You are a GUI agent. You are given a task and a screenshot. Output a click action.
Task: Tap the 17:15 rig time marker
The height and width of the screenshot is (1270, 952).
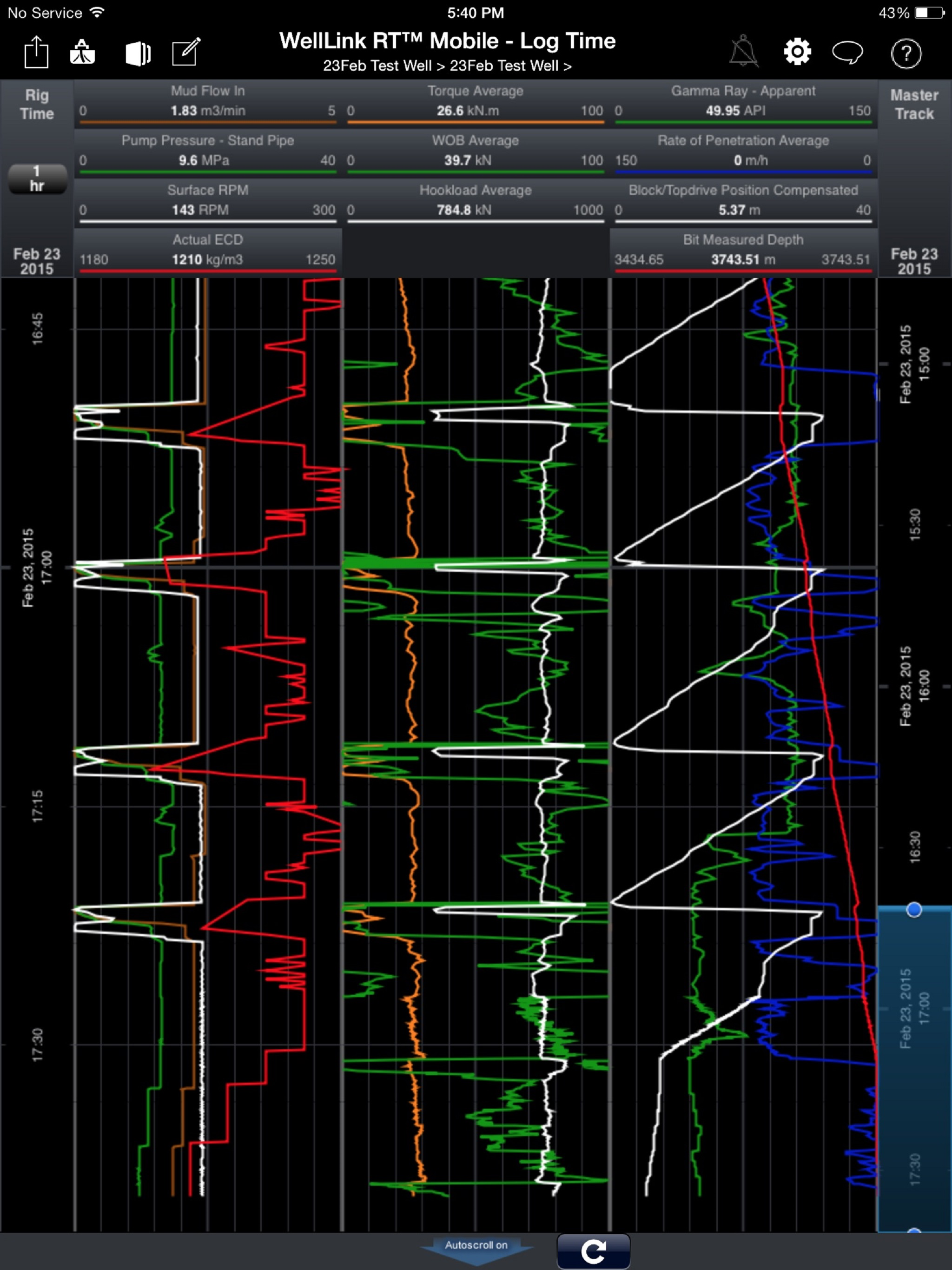[x=37, y=806]
